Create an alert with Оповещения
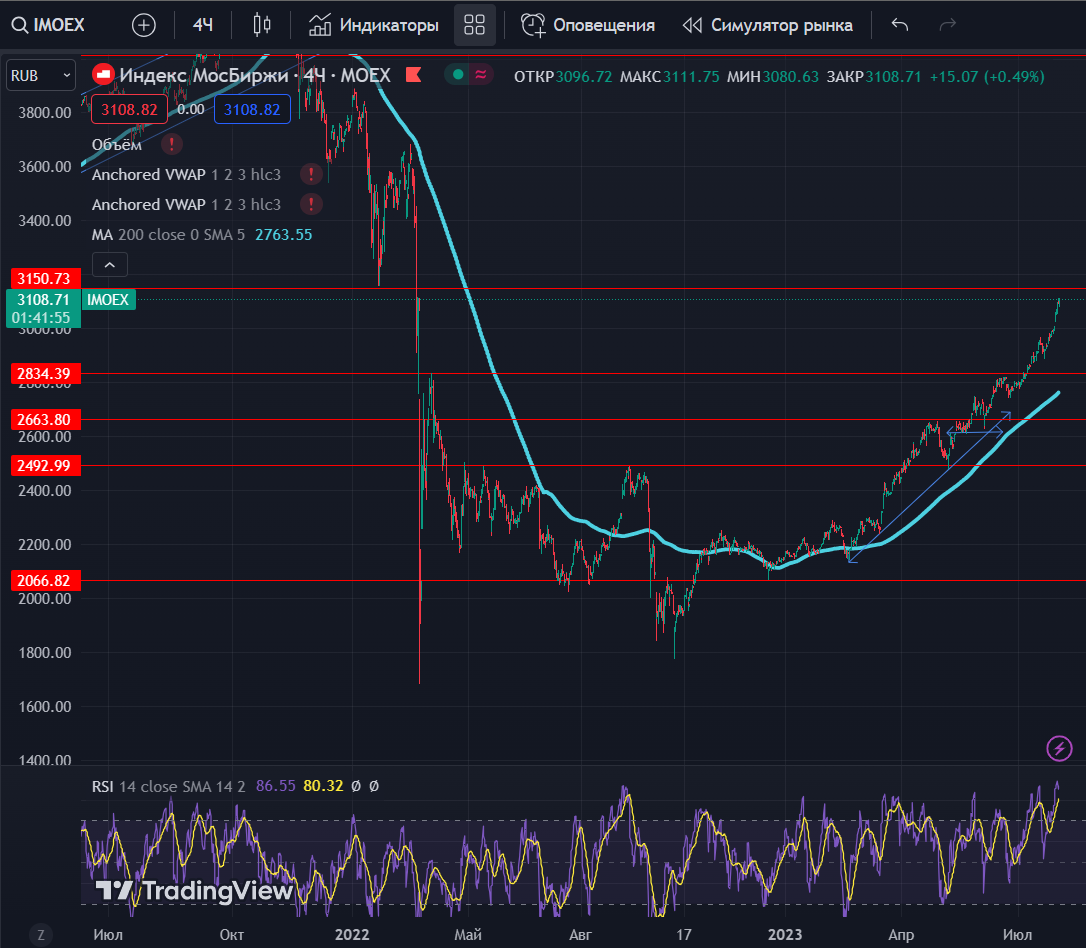The image size is (1086, 948). tap(588, 26)
